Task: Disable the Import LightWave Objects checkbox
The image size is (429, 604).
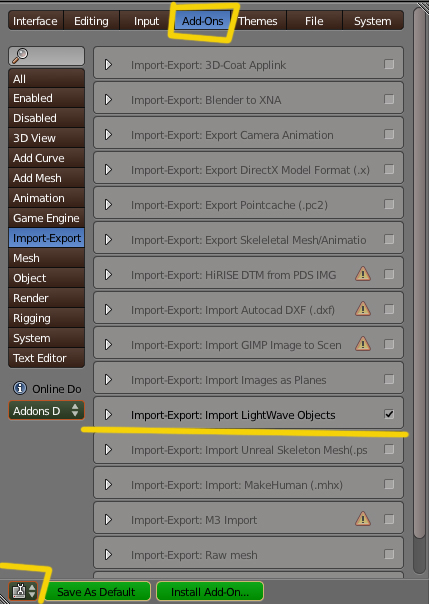Action: [389, 414]
